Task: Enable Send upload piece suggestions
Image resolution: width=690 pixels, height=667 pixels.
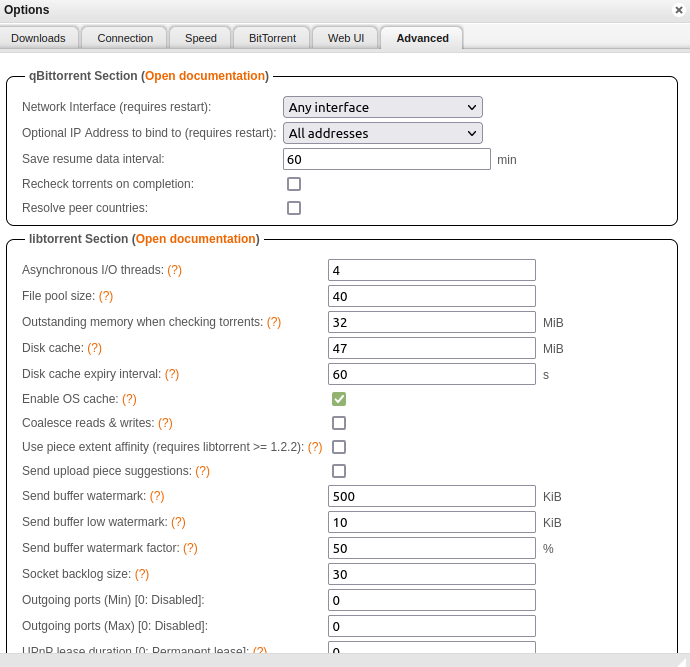Action: click(339, 471)
